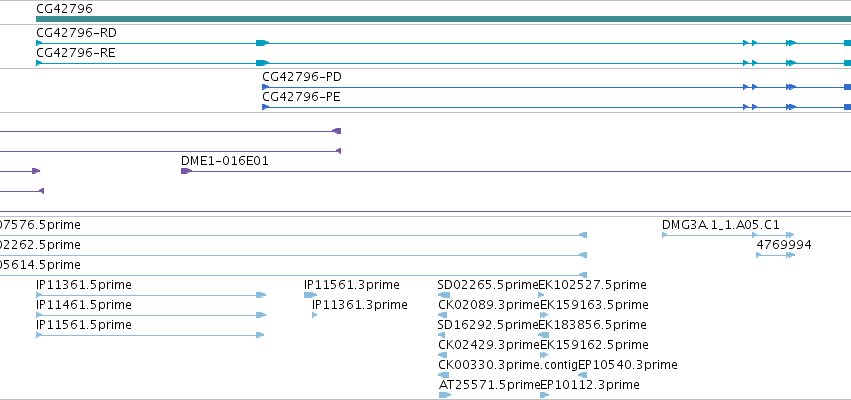The height and width of the screenshot is (400, 851).
Task: Click the partial 05614.5prime label
Action: 40,265
